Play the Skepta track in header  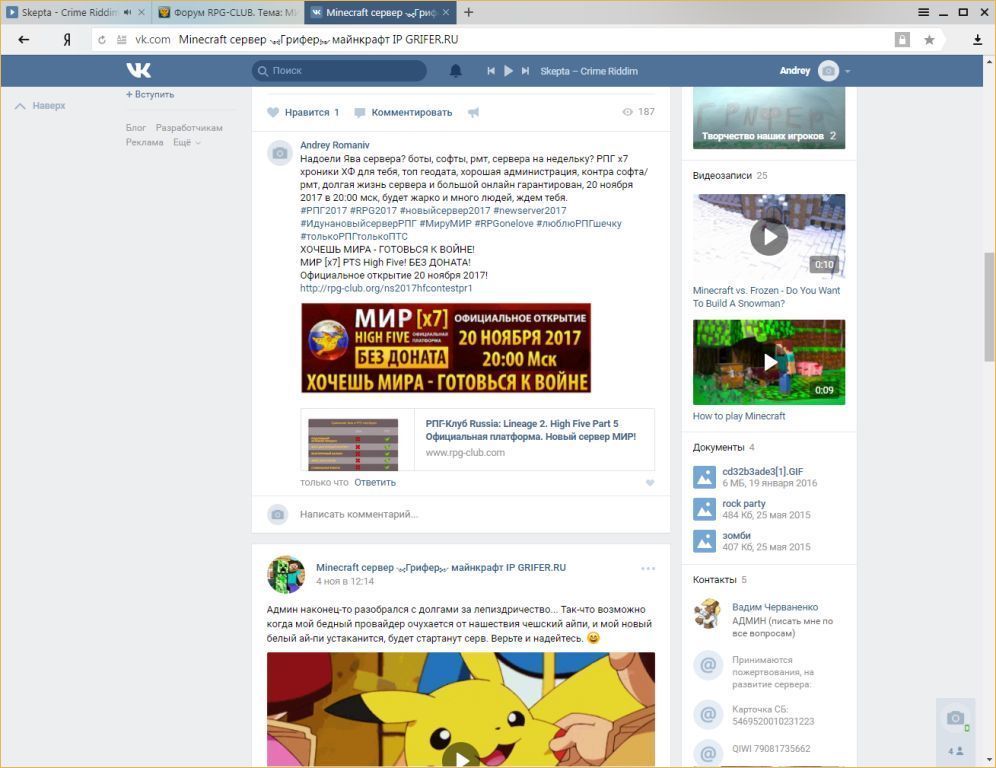508,71
